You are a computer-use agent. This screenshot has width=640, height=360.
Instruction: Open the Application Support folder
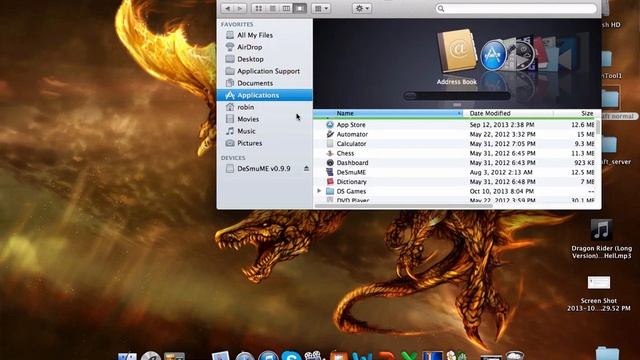(264, 71)
